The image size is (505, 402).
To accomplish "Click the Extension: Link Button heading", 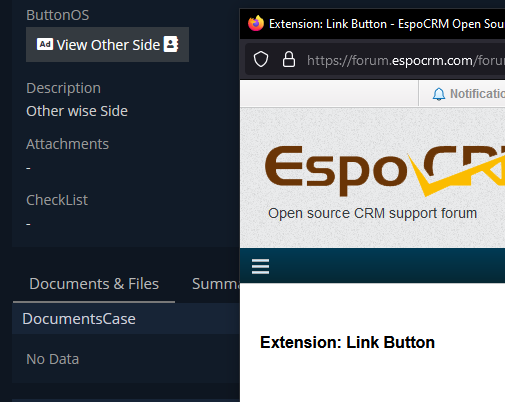I will pos(347,342).
